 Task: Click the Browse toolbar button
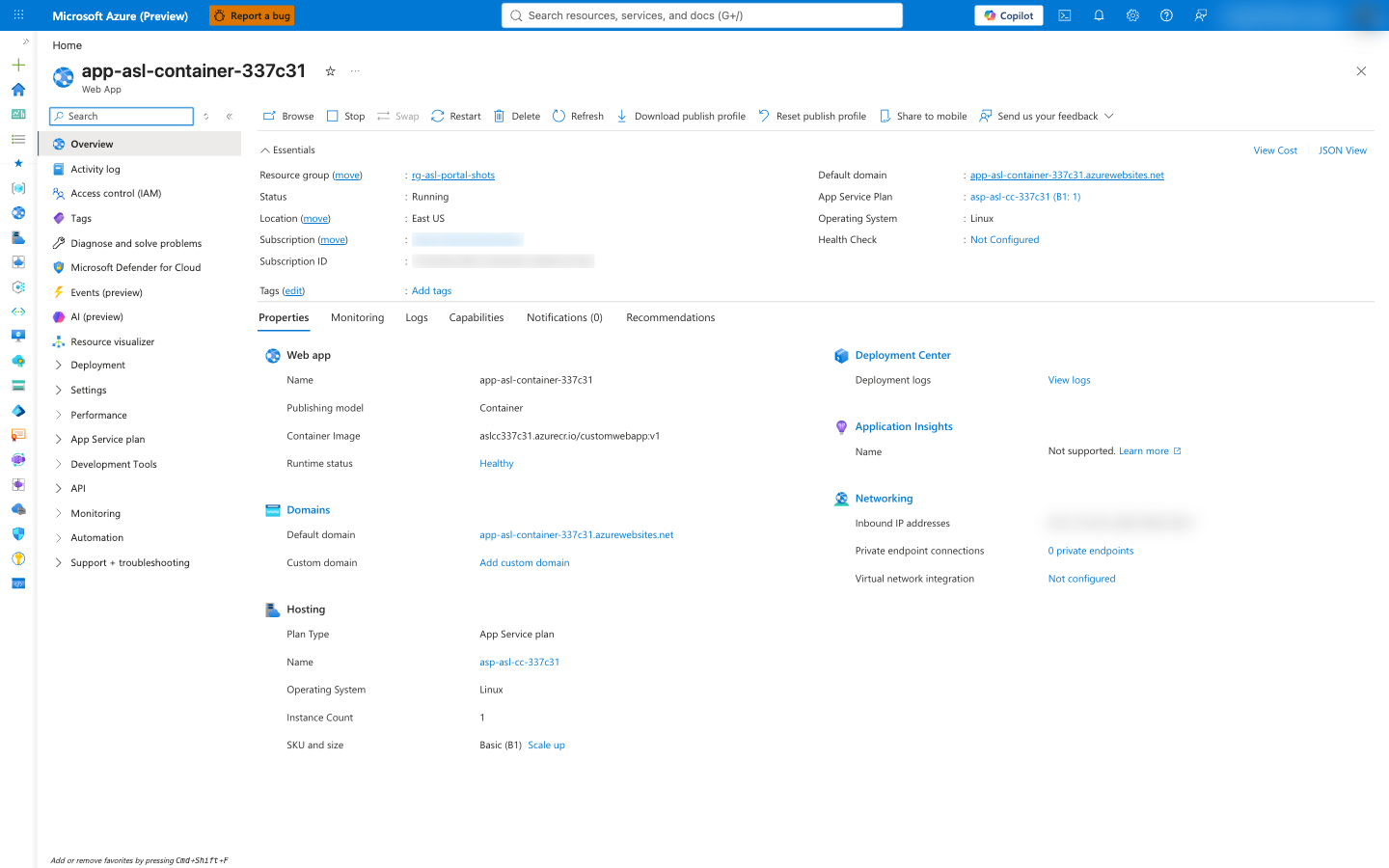[288, 117]
